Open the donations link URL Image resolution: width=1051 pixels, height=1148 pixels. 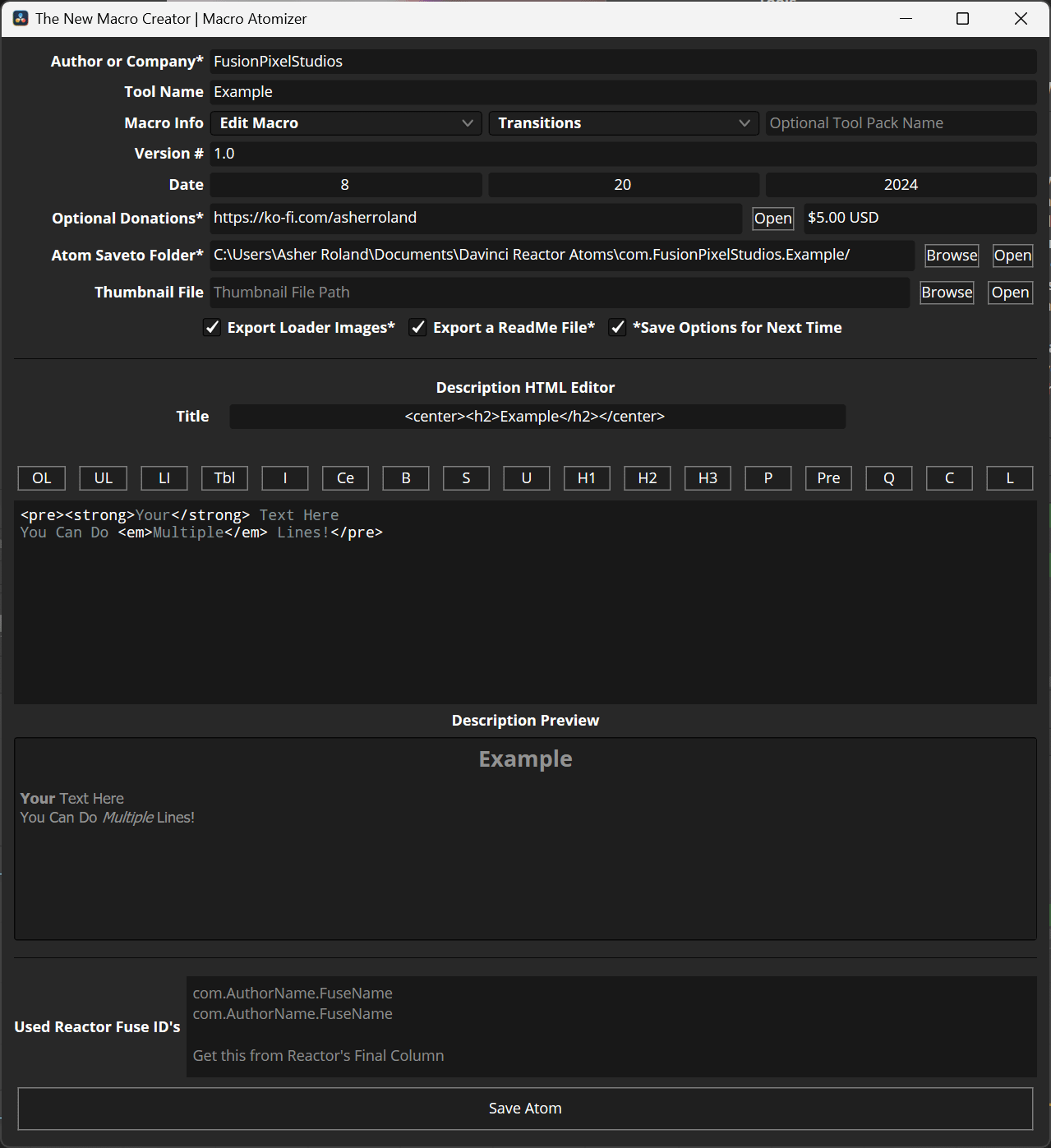pos(772,219)
